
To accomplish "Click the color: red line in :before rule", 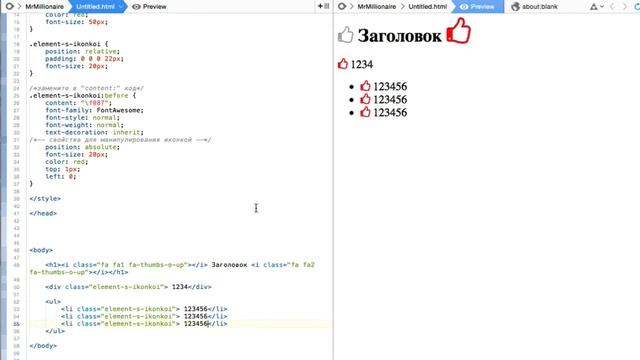I will 67,162.
